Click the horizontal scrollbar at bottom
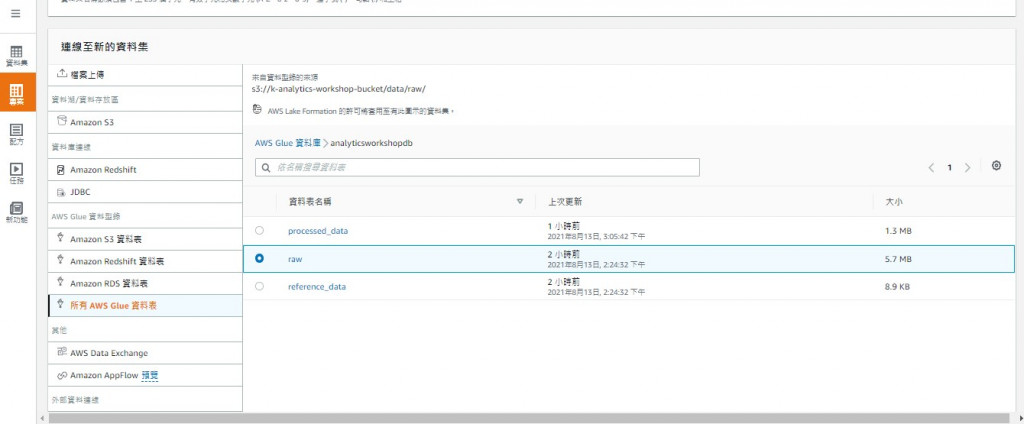The image size is (1024, 424). [529, 418]
